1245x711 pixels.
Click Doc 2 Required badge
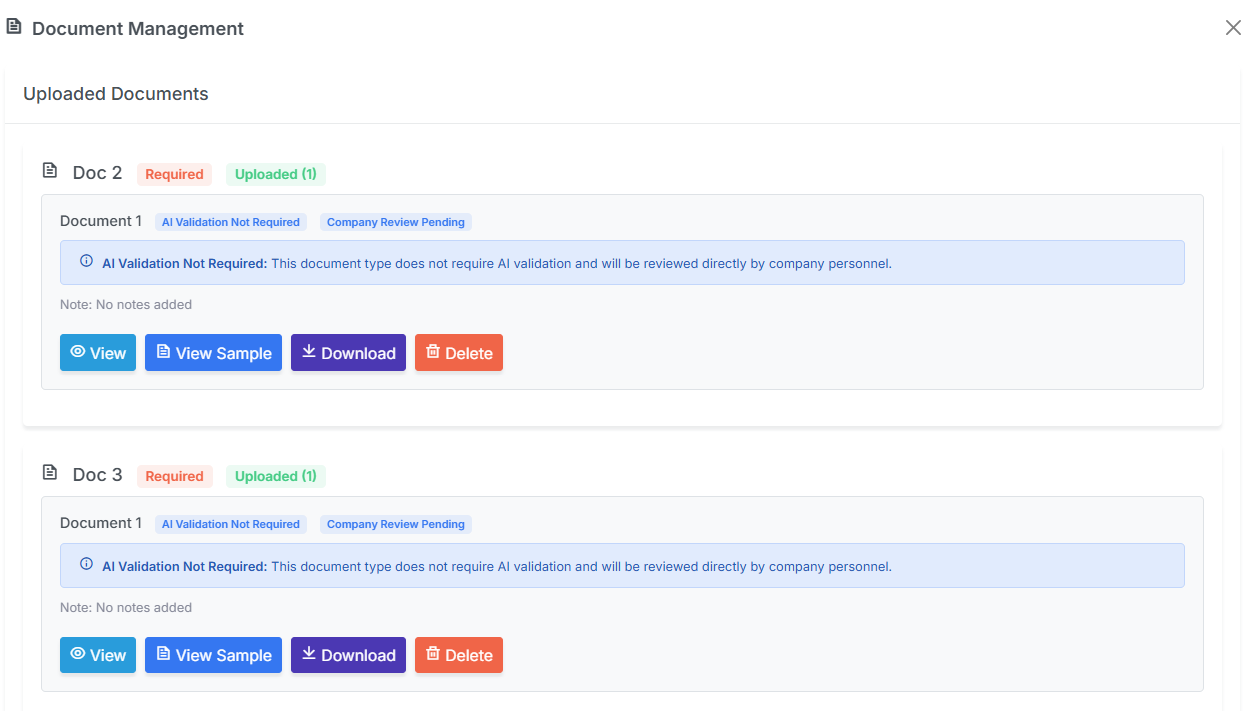point(174,174)
